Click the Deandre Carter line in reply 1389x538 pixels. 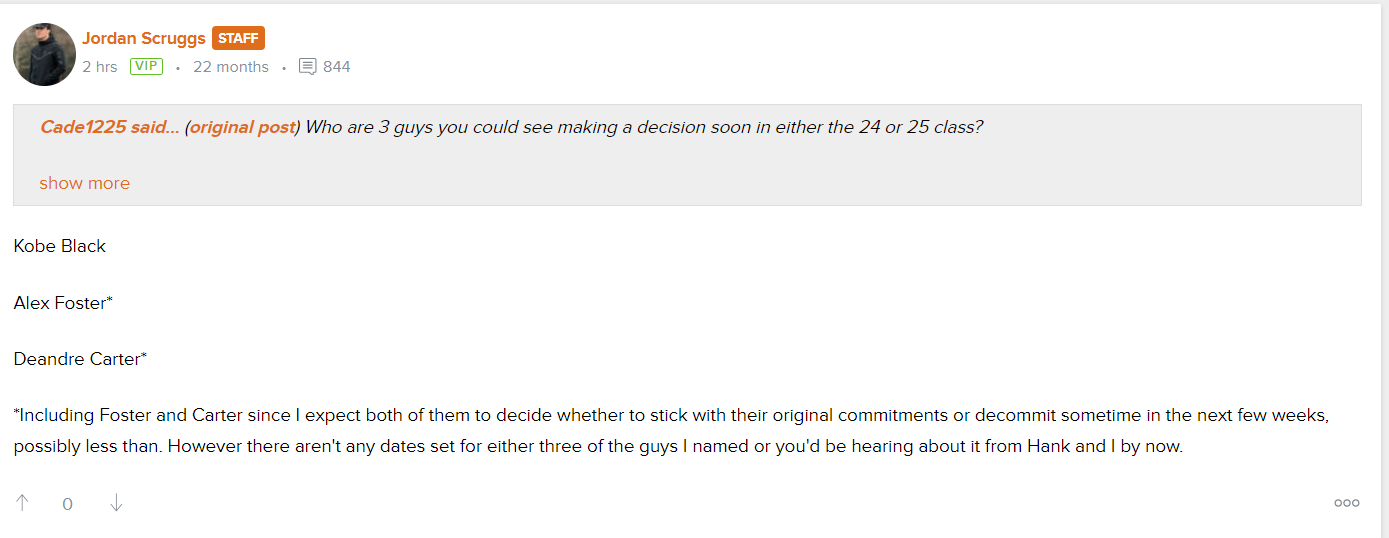point(80,359)
